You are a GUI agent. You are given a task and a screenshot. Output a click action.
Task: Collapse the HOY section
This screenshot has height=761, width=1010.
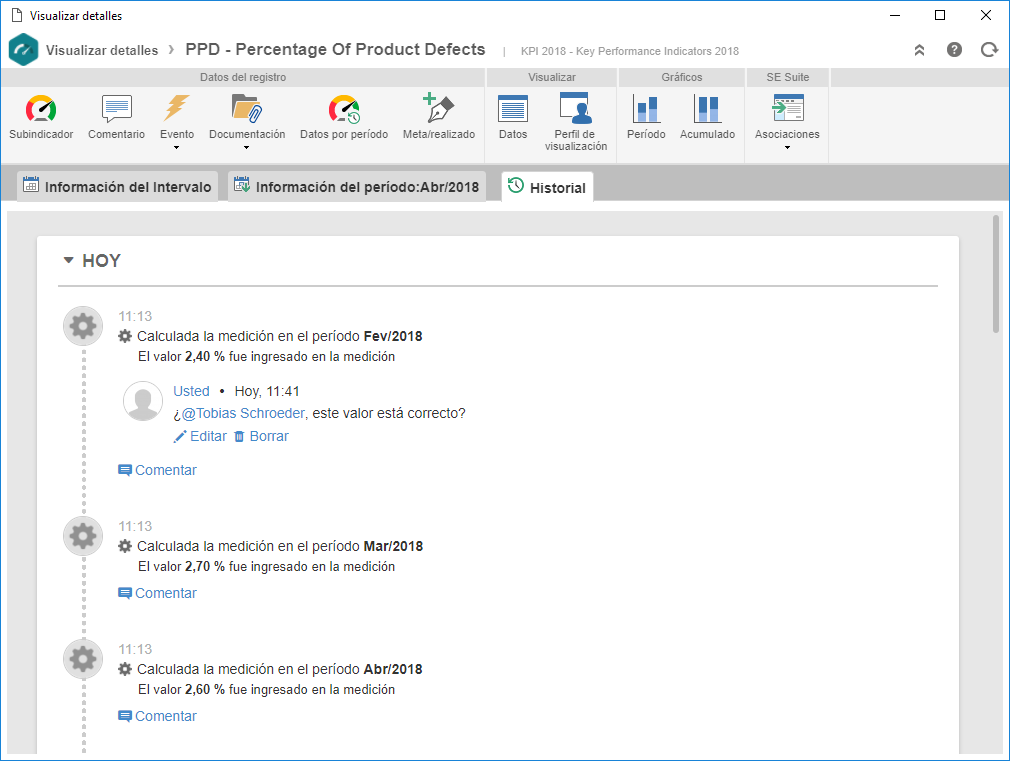click(68, 260)
